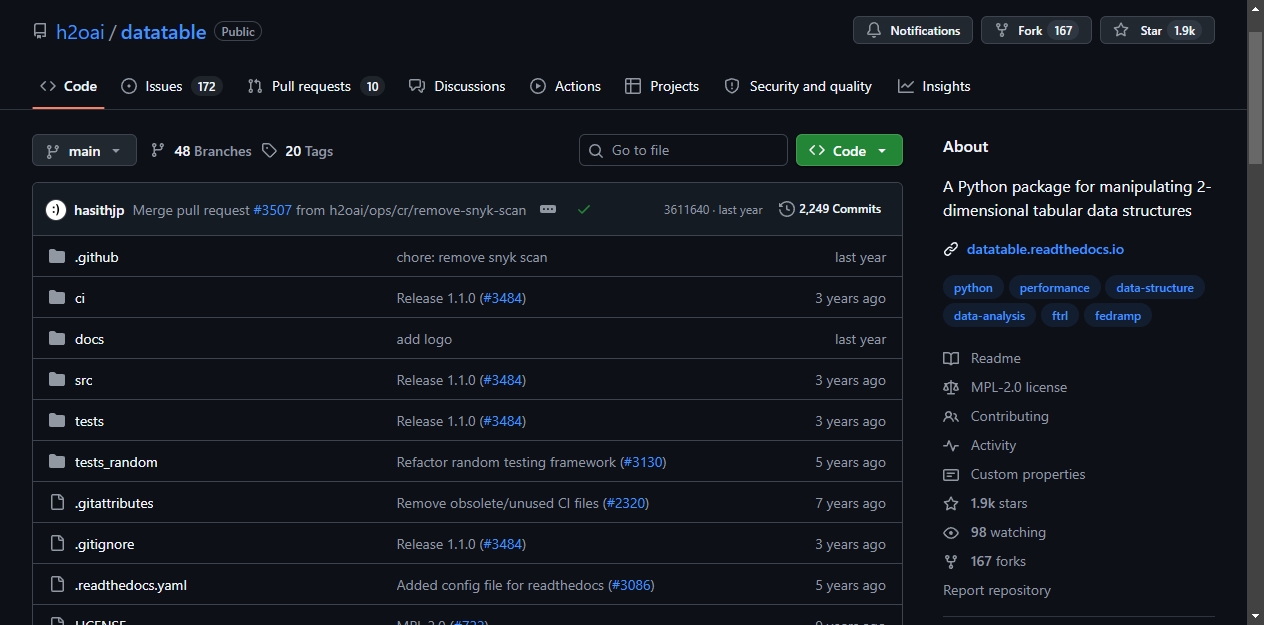
Task: Star the datatable repository
Action: pos(1157,31)
